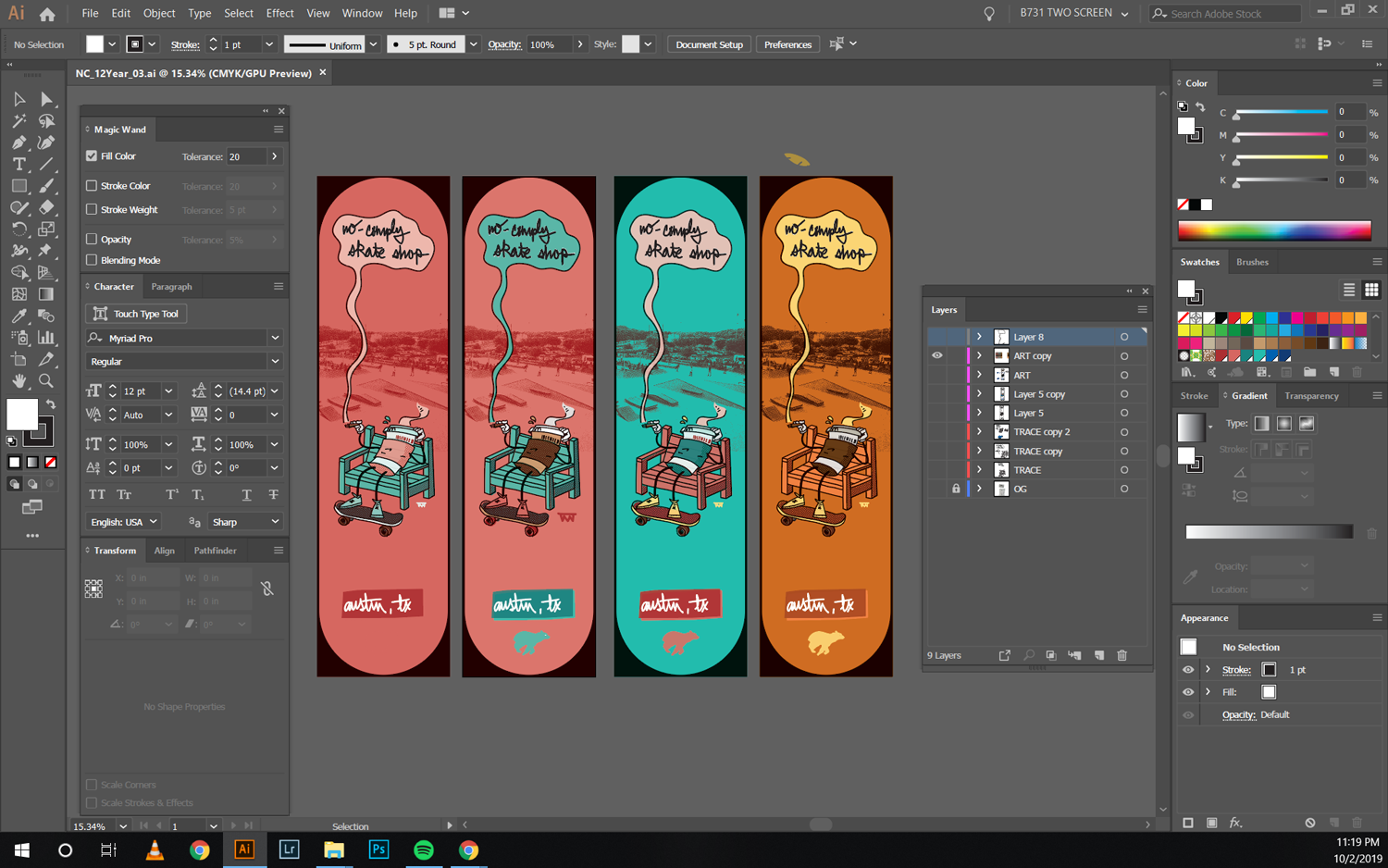Viewport: 1388px width, 868px height.
Task: Click the Document Setup button
Action: coord(709,44)
